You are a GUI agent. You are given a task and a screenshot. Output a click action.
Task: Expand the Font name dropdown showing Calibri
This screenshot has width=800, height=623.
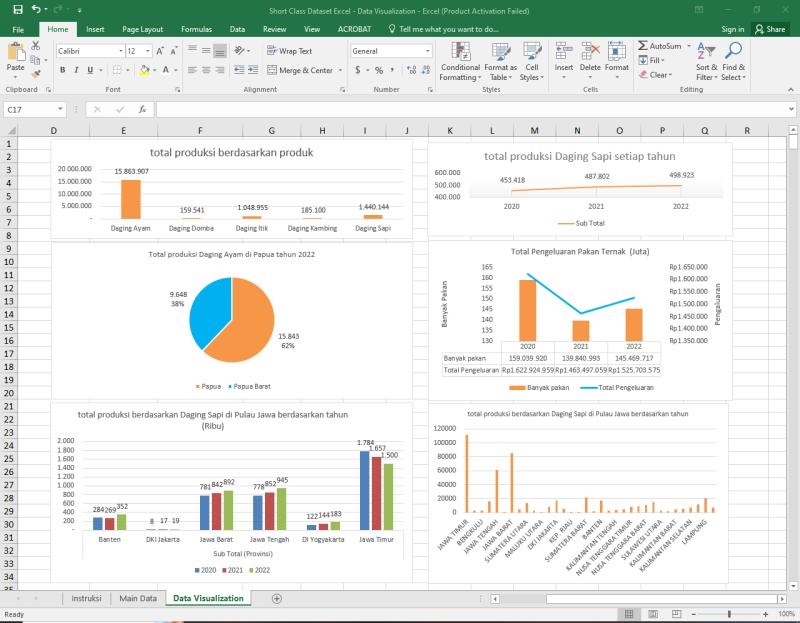[x=118, y=51]
